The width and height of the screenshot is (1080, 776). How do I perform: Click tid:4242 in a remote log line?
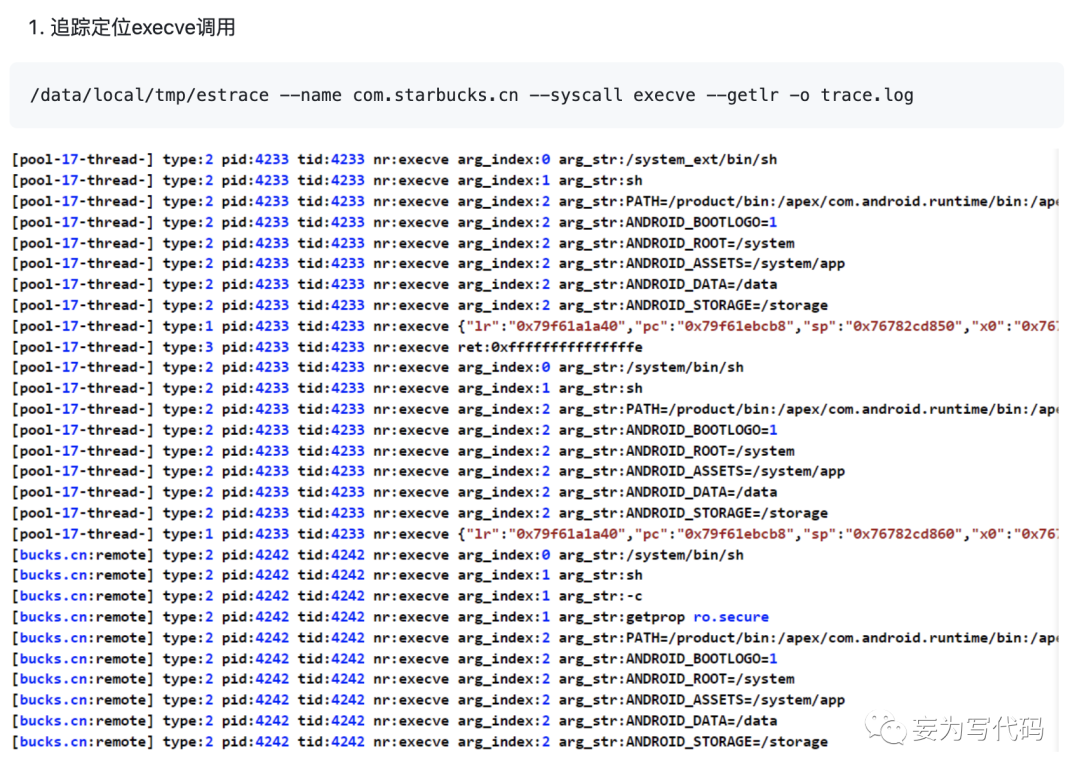coord(331,575)
